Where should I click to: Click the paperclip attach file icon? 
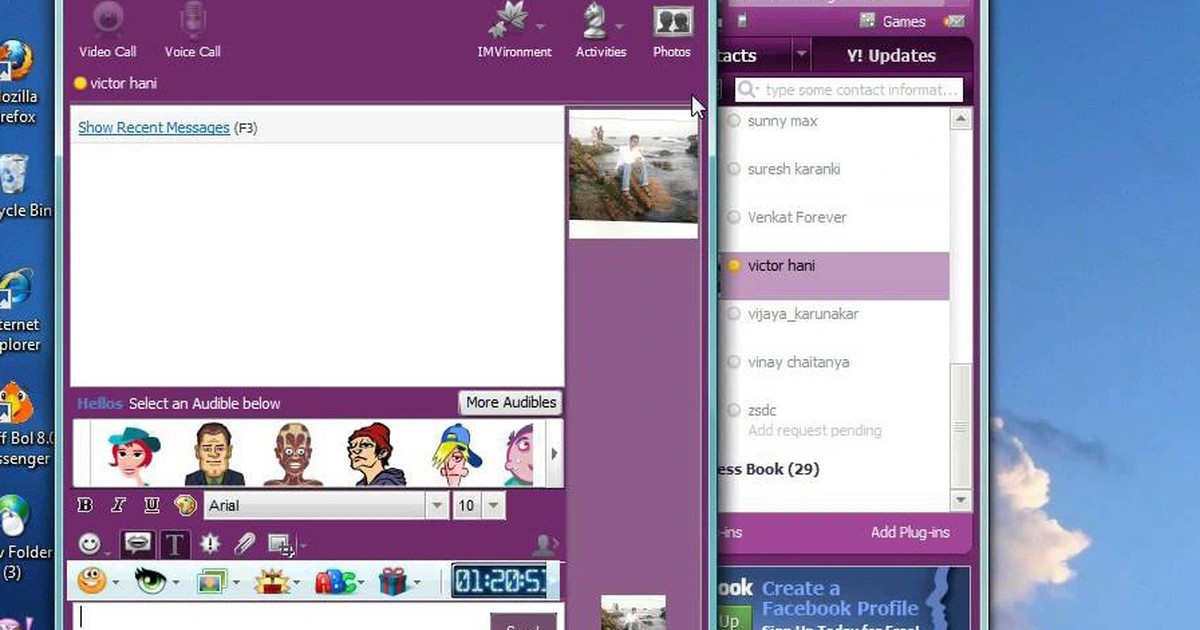(x=244, y=544)
